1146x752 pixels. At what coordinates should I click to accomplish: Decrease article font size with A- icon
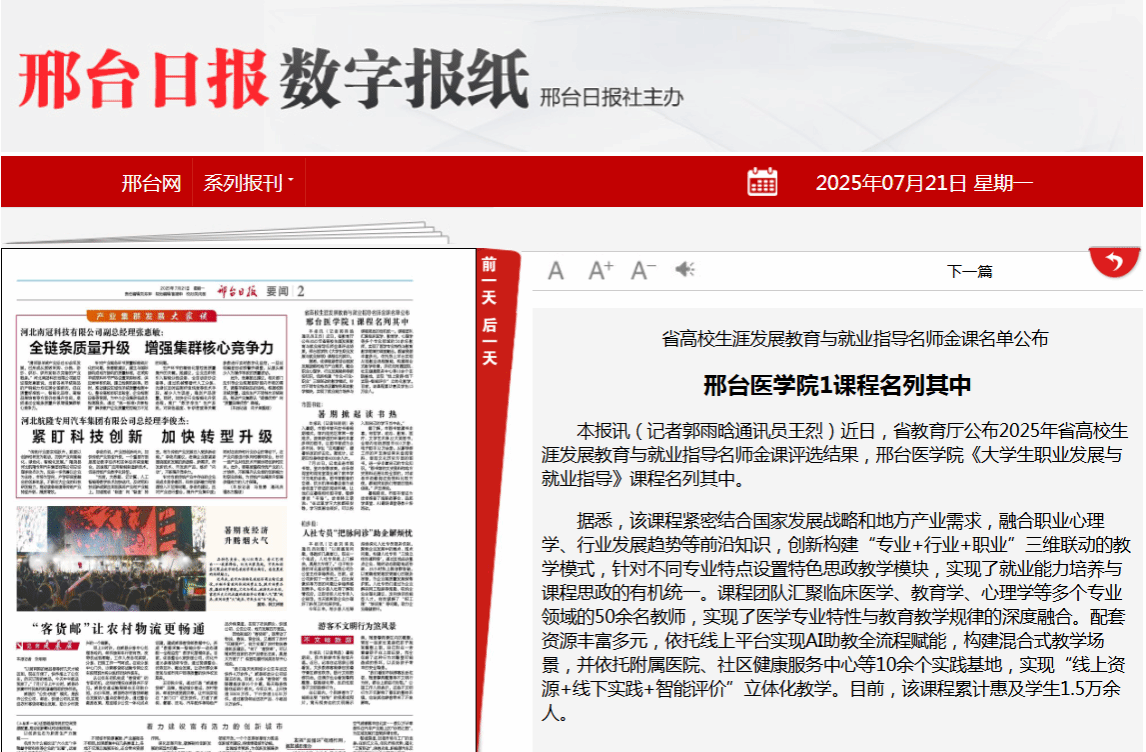643,270
